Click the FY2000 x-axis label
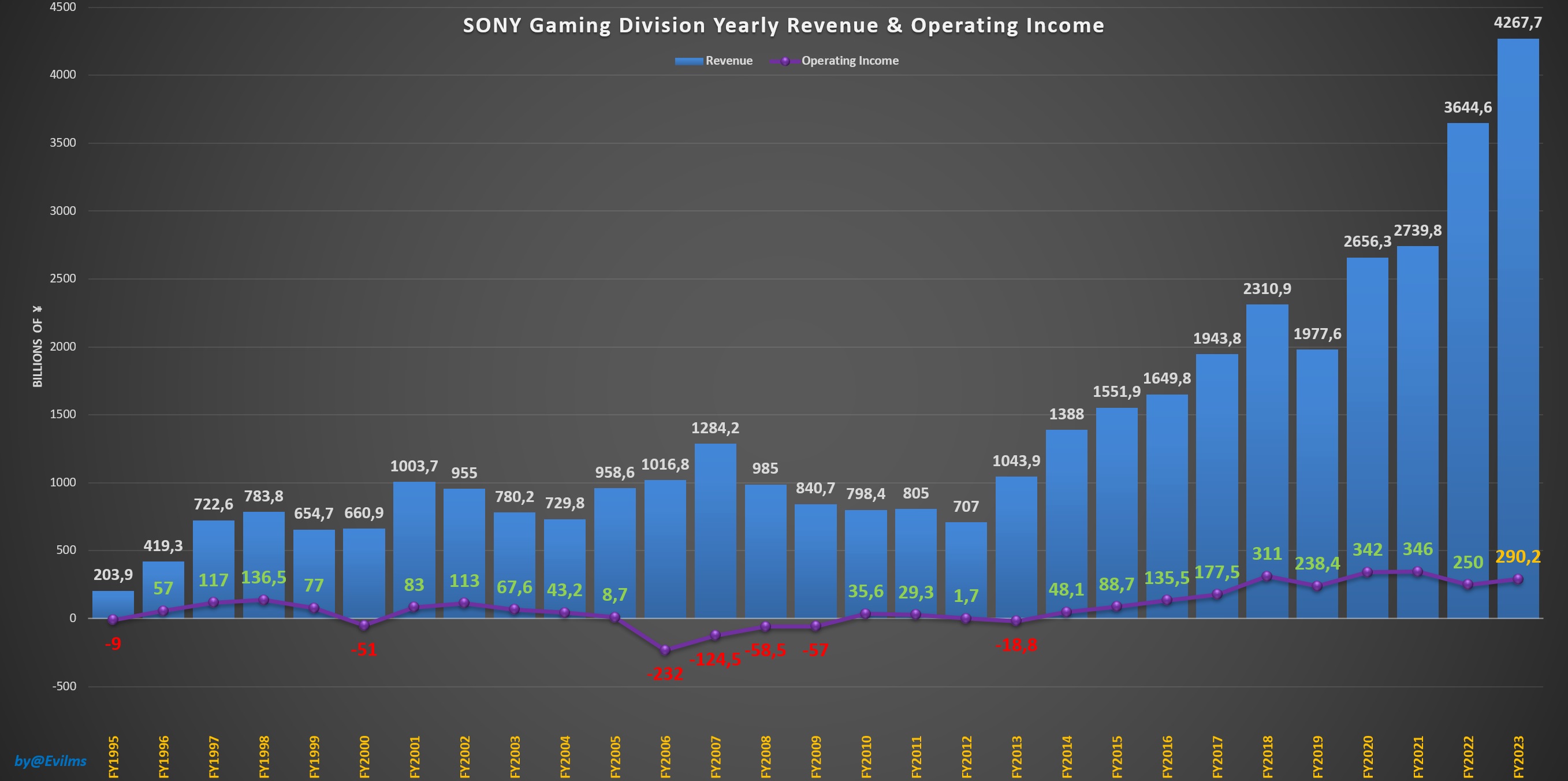 (x=364, y=757)
